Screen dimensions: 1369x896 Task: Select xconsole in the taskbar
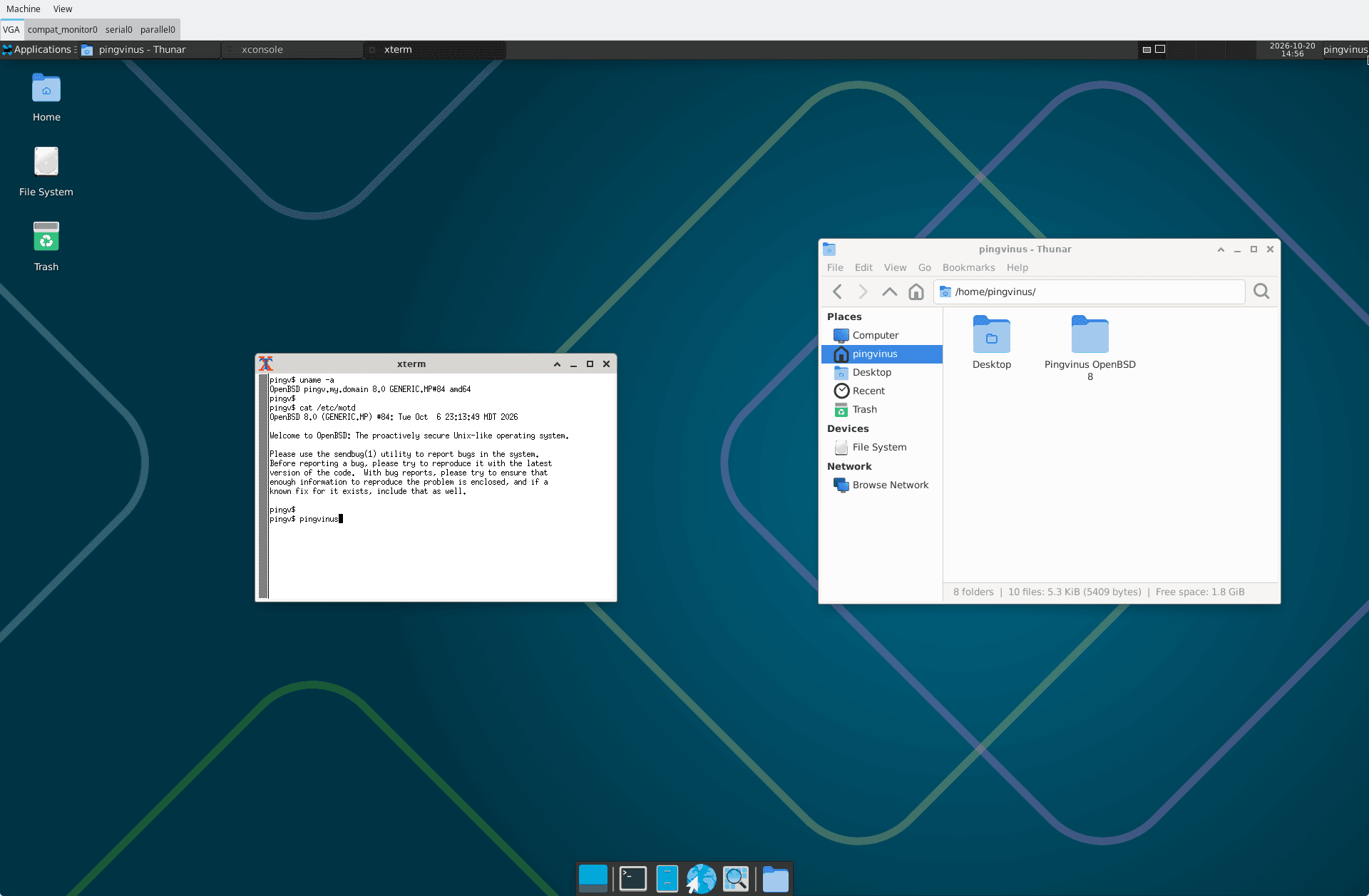(292, 49)
